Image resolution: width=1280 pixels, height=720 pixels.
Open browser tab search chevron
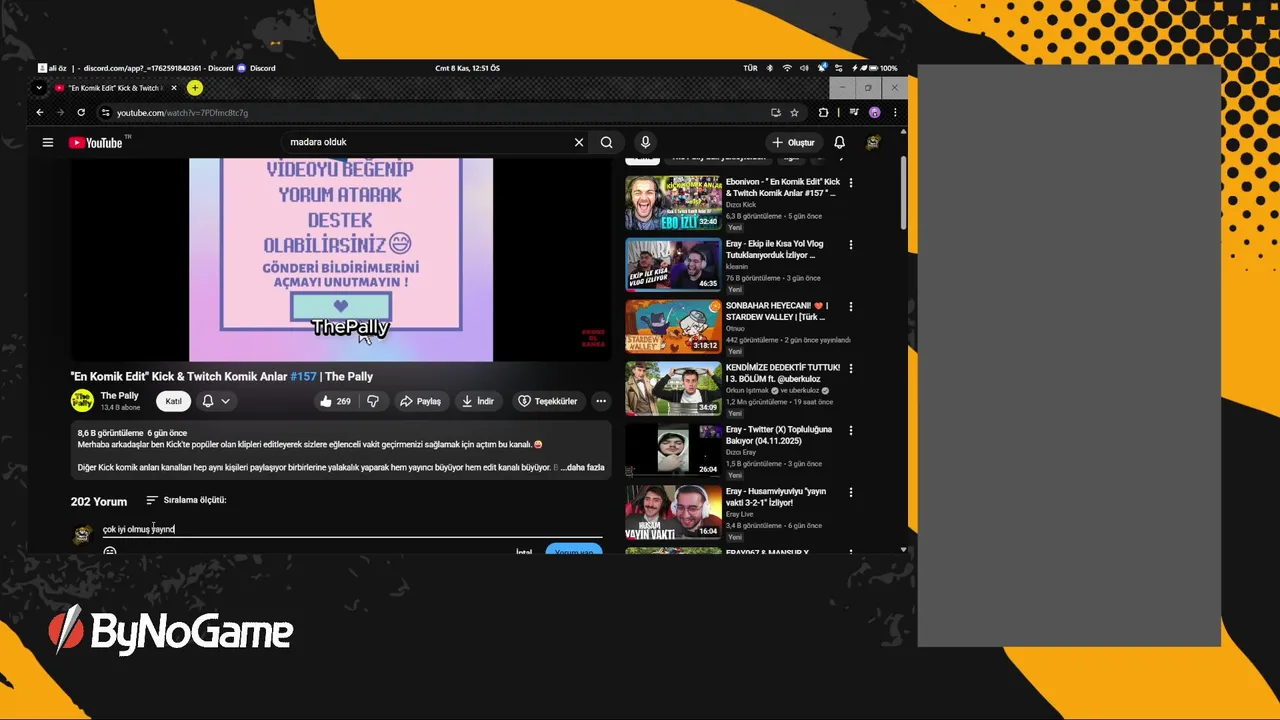(x=39, y=88)
